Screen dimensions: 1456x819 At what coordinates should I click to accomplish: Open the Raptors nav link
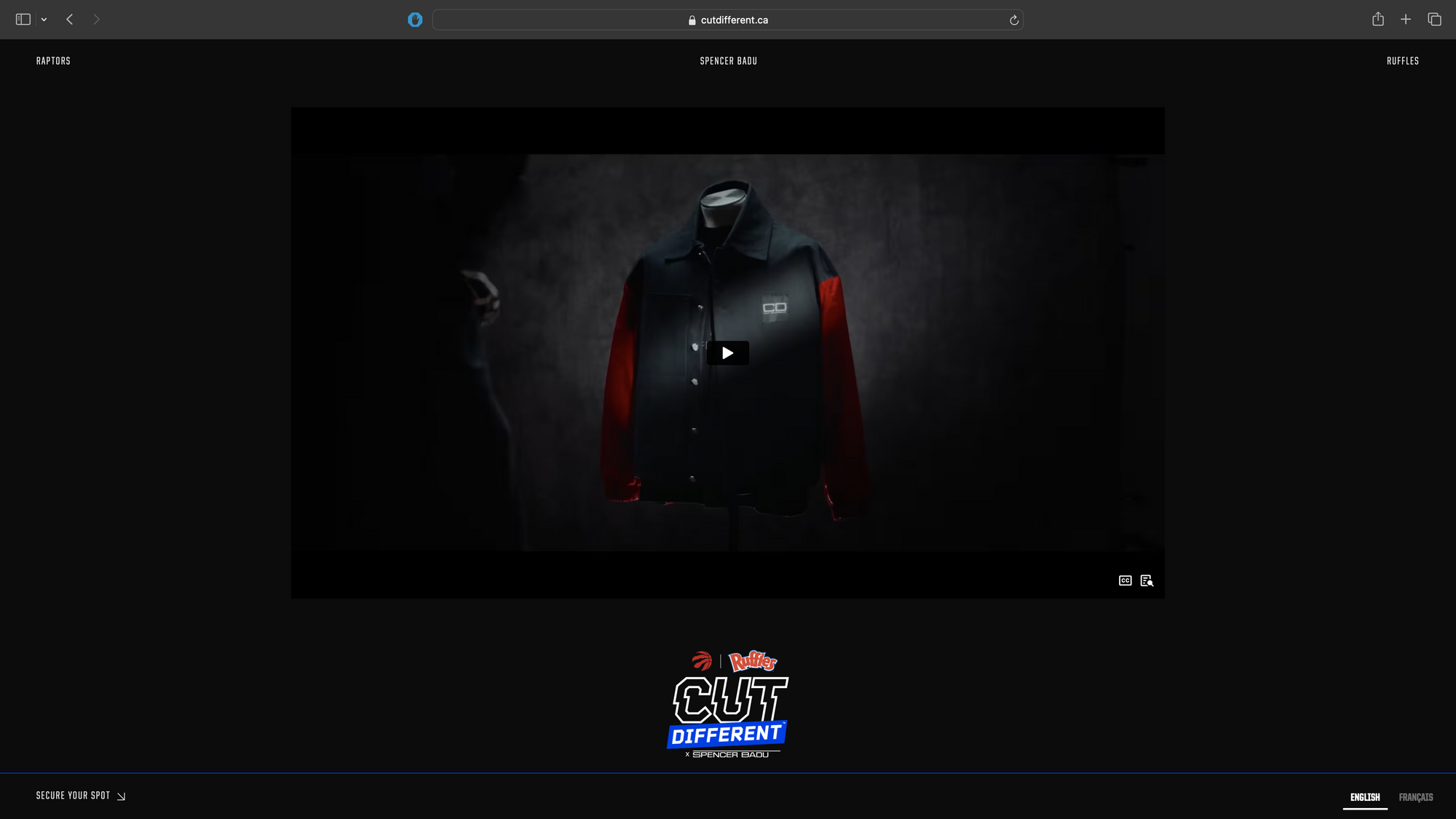coord(53,61)
